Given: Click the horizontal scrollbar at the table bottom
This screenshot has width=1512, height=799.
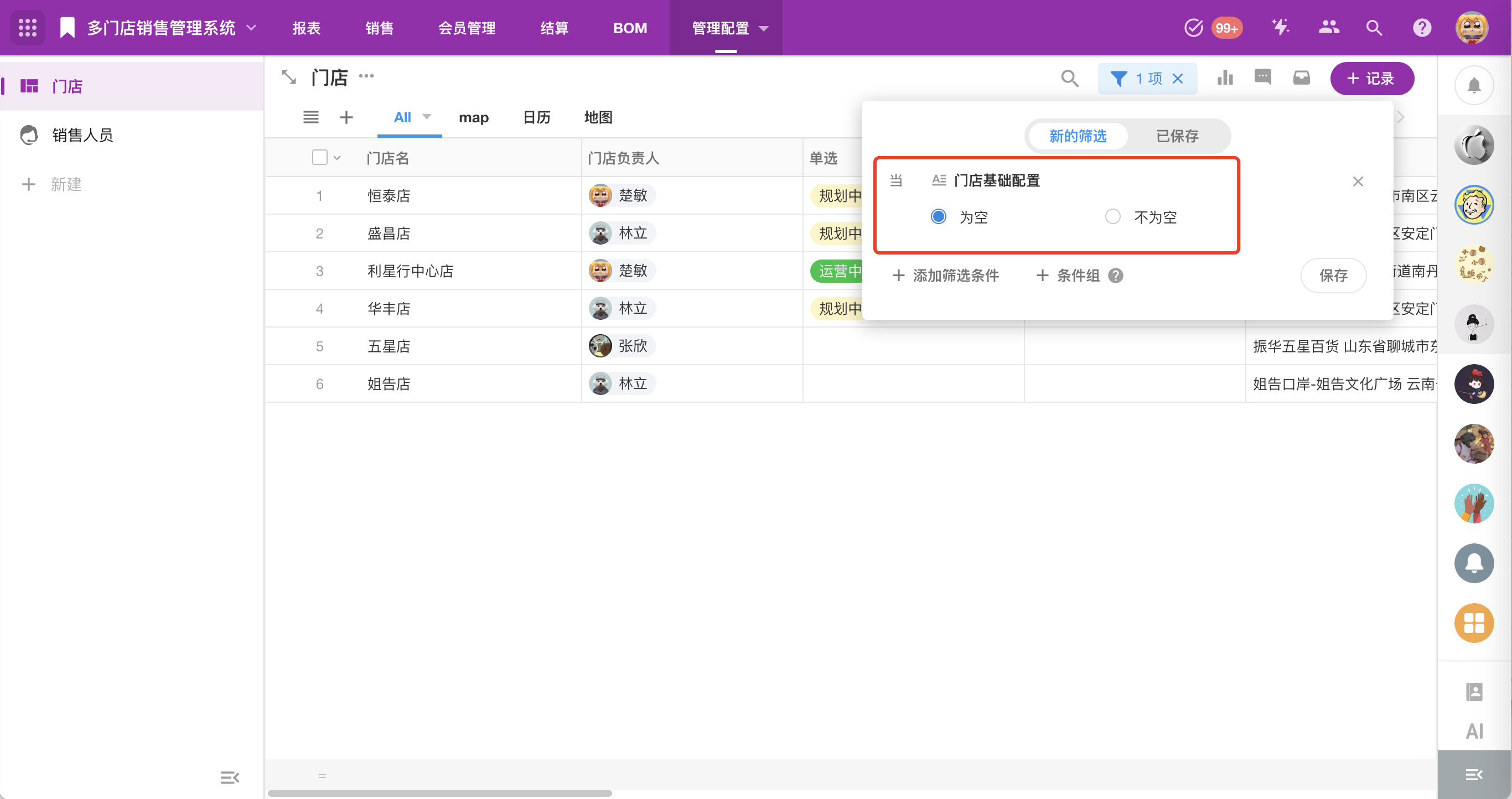Looking at the screenshot, I should pos(439,793).
